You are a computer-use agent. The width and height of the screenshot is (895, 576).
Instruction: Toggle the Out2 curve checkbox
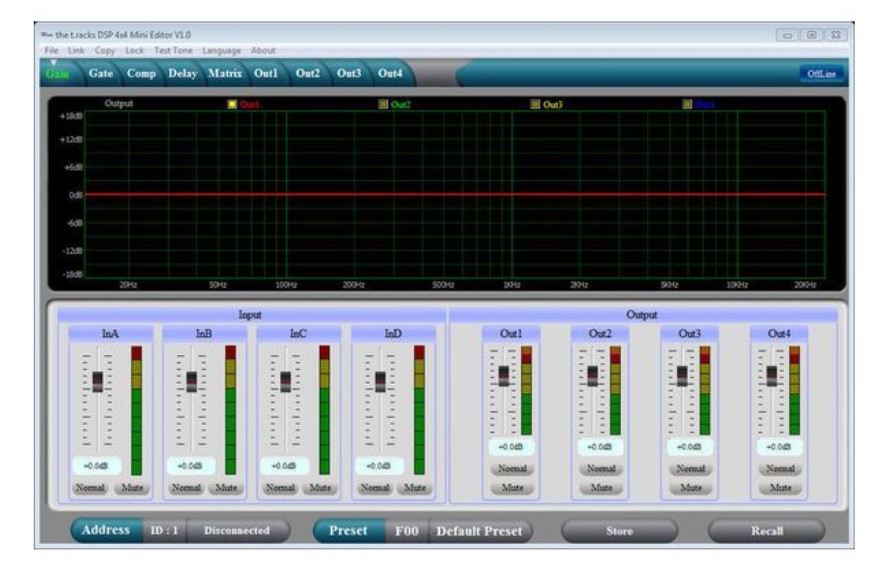click(x=384, y=104)
